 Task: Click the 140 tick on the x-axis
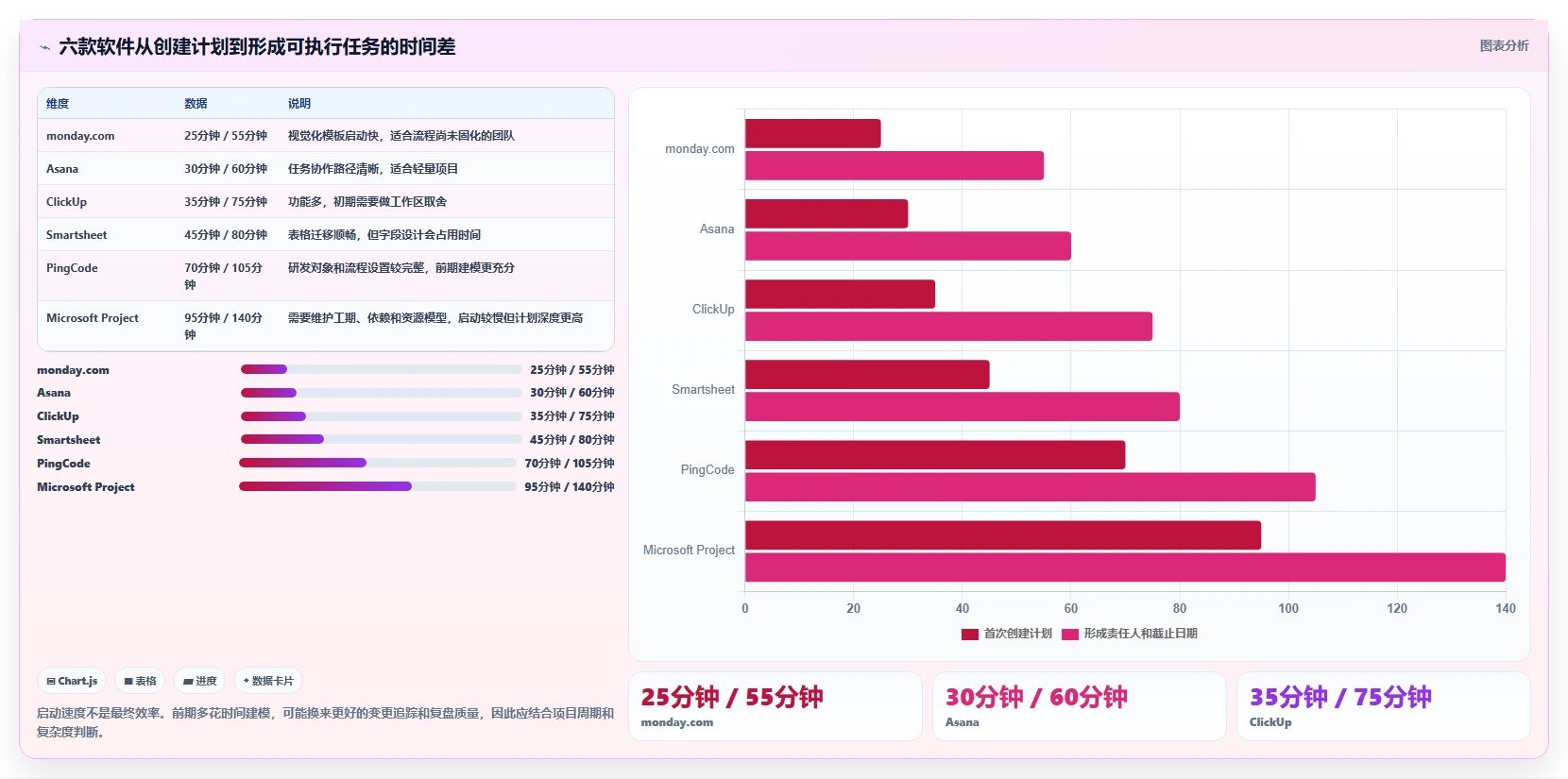point(1506,608)
